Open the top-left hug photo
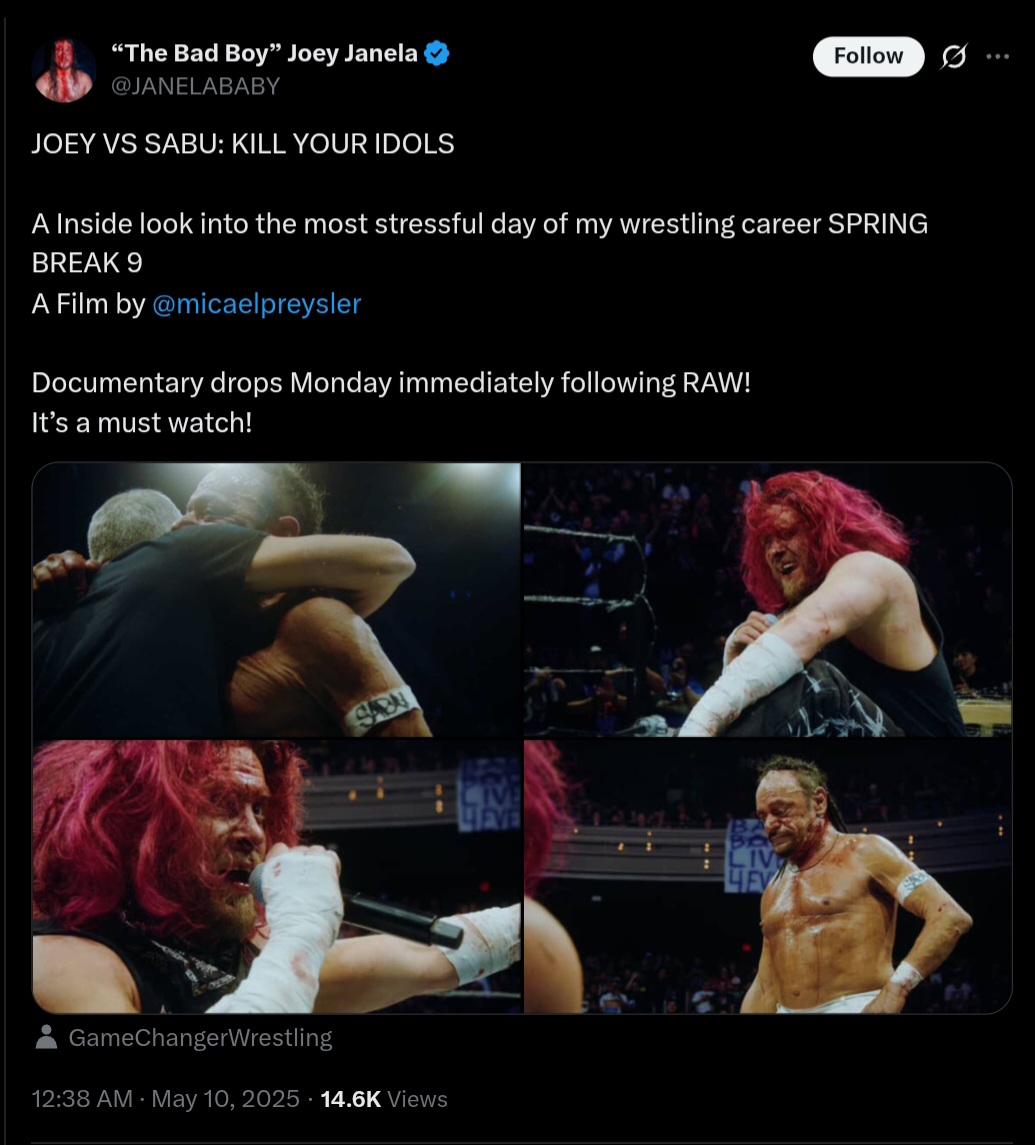1035x1145 pixels. pyautogui.click(x=276, y=600)
